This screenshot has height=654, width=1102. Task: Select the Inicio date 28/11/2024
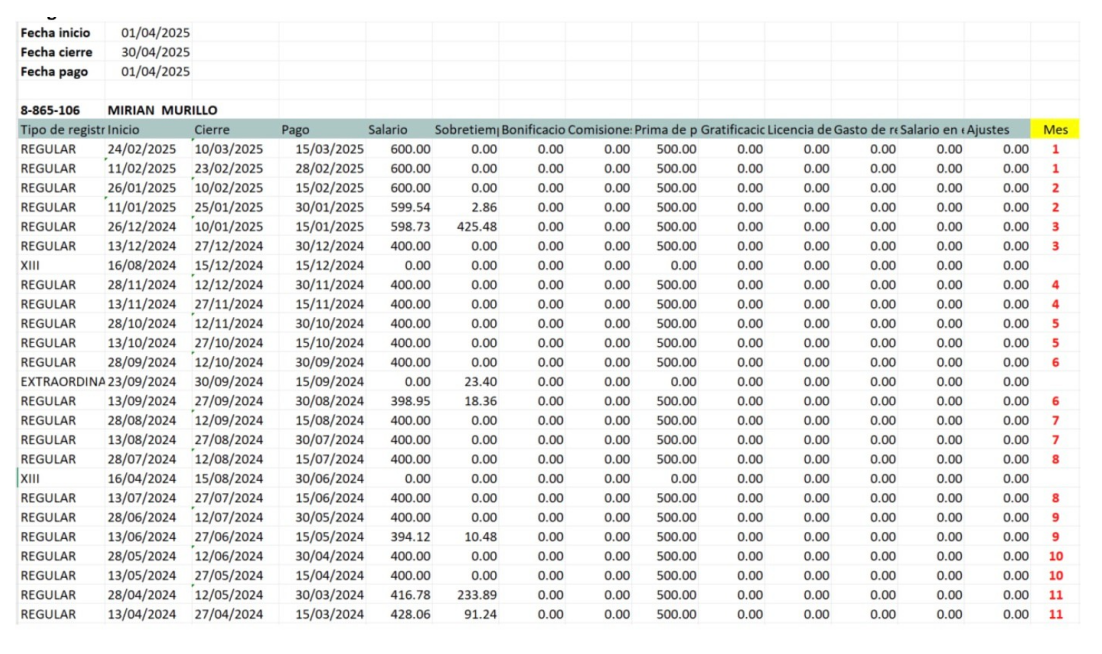pyautogui.click(x=141, y=285)
